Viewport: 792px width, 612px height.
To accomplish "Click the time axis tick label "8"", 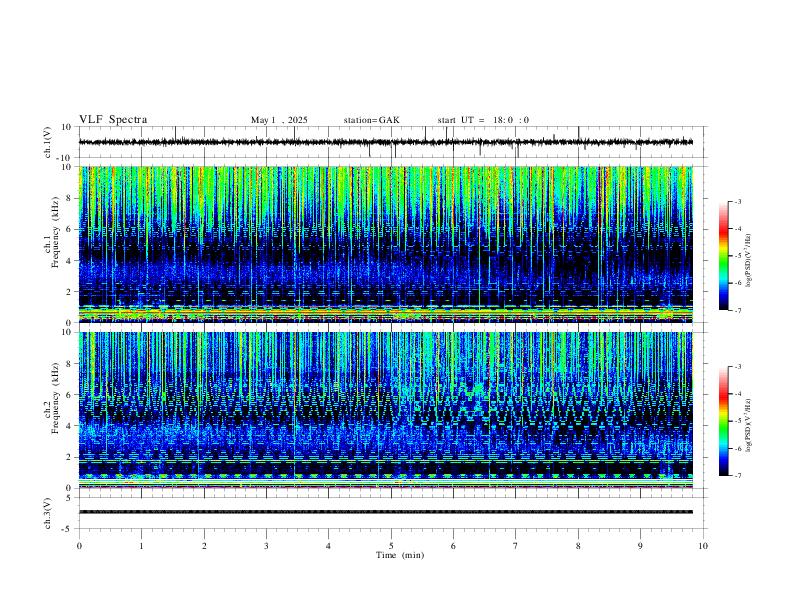I will tap(578, 546).
